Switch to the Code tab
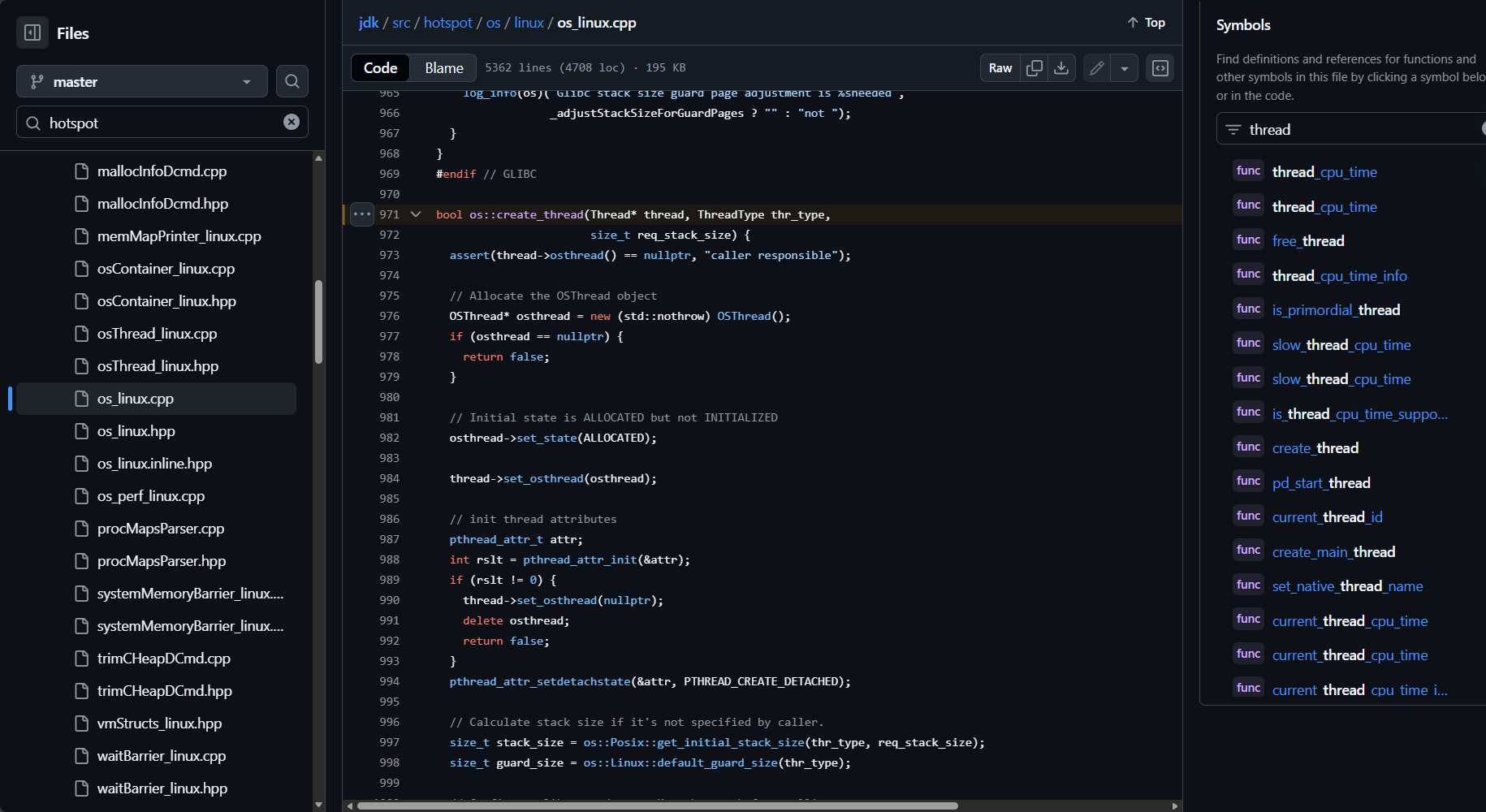Viewport: 1486px width, 812px height. (x=380, y=68)
